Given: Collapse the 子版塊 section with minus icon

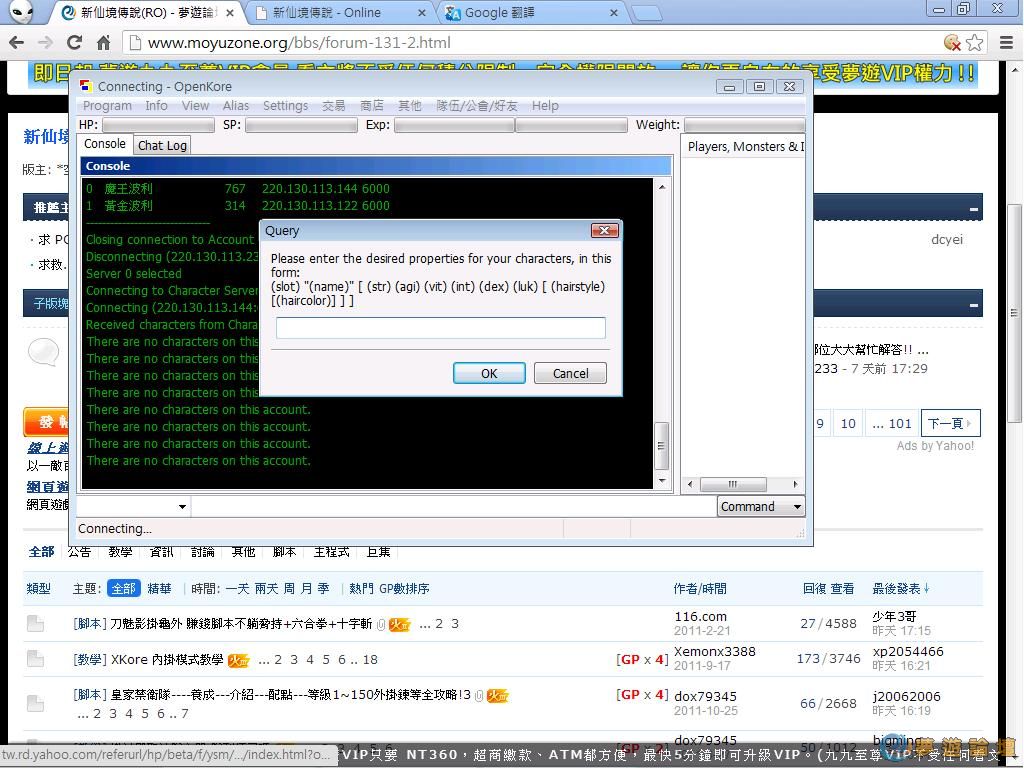Looking at the screenshot, I should (973, 304).
